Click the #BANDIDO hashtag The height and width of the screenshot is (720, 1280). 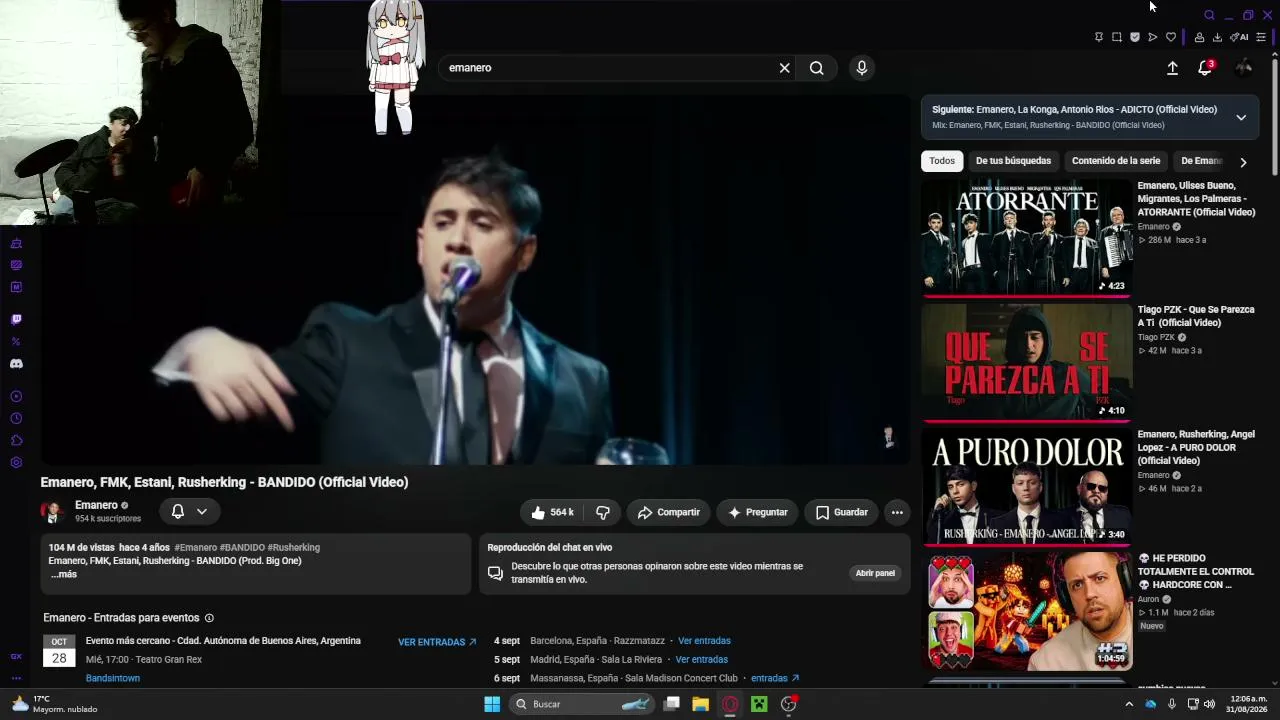tap(242, 548)
